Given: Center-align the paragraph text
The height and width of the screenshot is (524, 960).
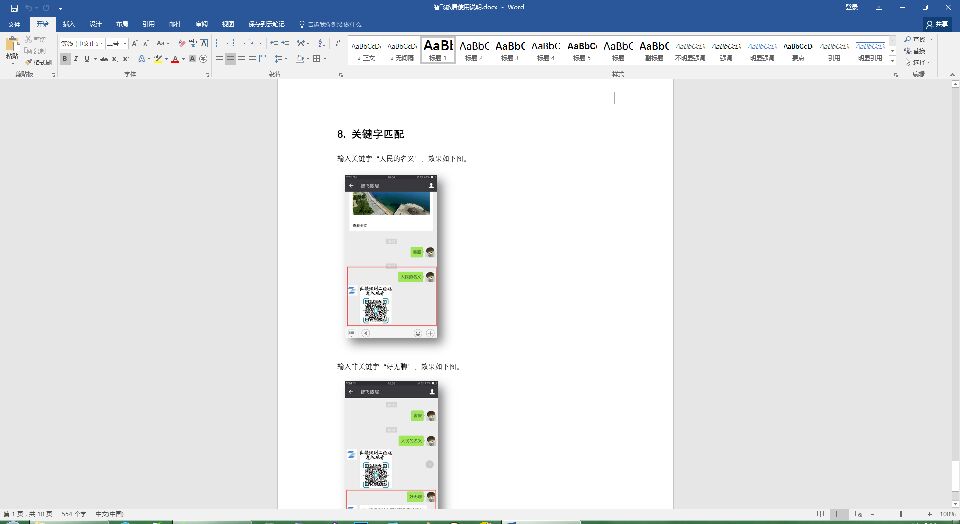Looking at the screenshot, I should coord(232,59).
